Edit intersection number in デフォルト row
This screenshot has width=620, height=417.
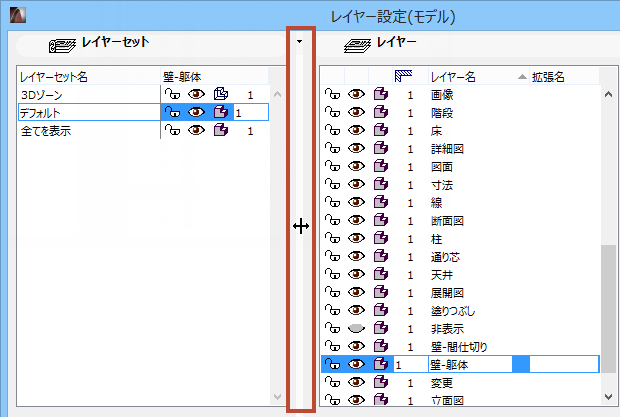(x=251, y=113)
